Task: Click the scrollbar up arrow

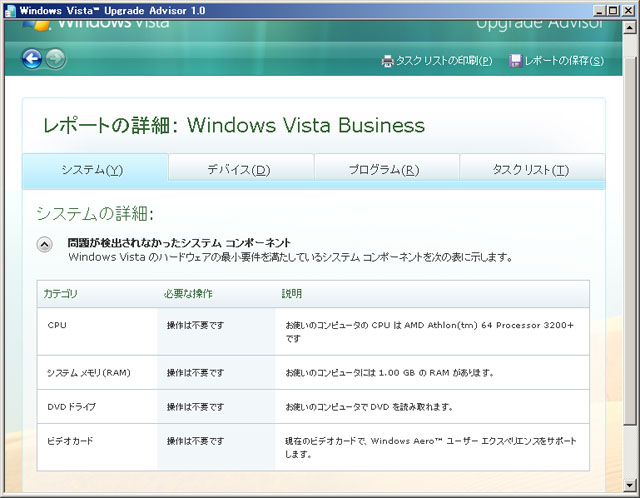Action: coord(629,28)
